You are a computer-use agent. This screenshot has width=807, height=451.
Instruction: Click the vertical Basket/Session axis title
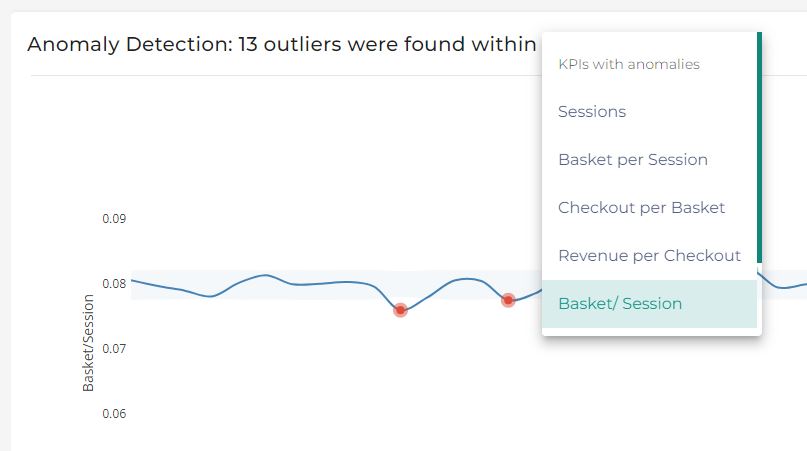pos(88,343)
